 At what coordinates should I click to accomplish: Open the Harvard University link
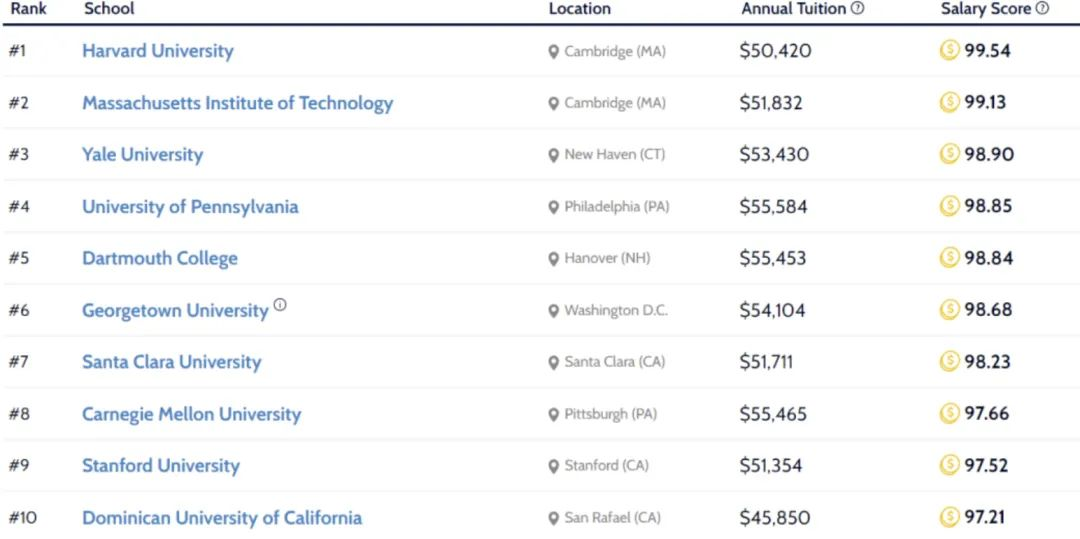click(x=158, y=51)
